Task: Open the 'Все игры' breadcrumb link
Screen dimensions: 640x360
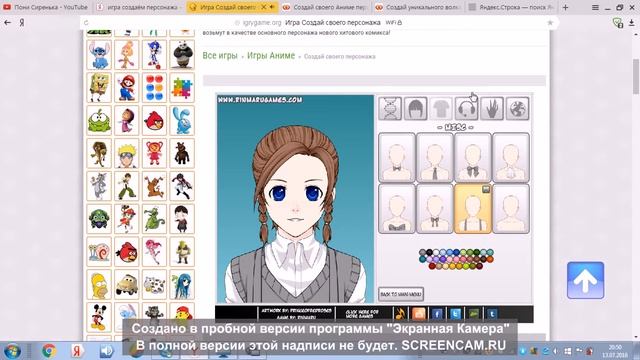Action: (220, 56)
